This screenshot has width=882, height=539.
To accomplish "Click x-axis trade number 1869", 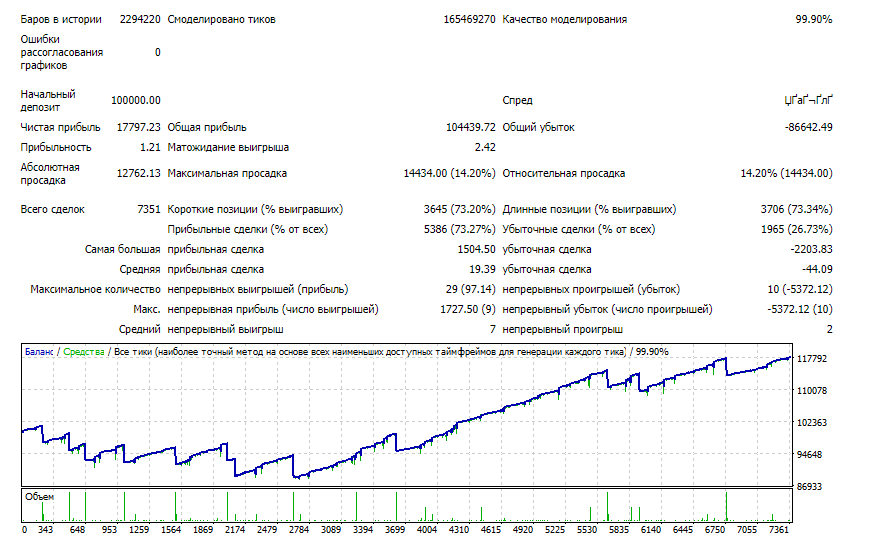I will click(203, 530).
